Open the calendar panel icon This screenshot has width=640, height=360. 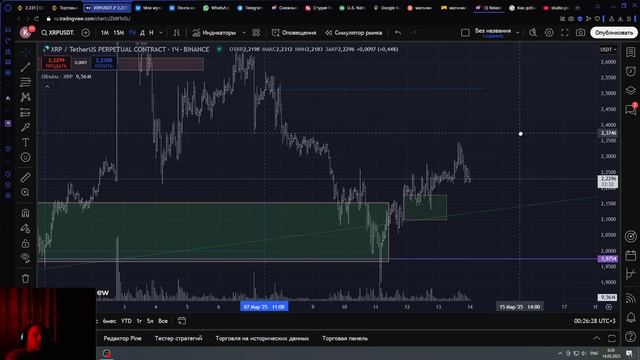pyautogui.click(x=631, y=256)
